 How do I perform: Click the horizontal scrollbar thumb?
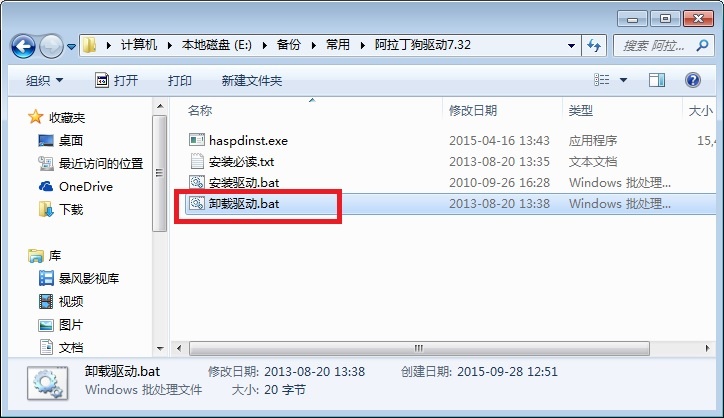point(419,348)
